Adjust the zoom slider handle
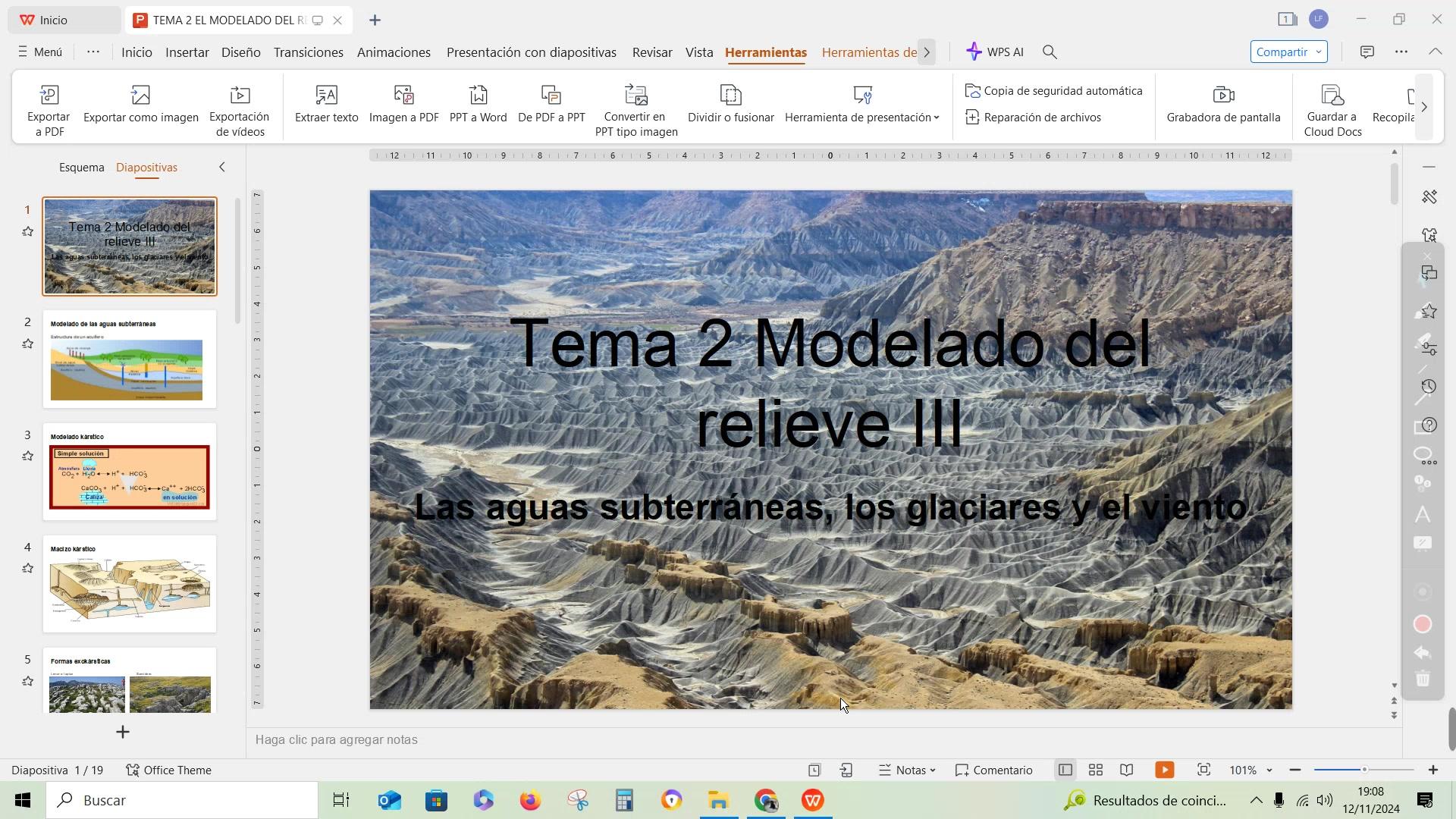 (1363, 770)
